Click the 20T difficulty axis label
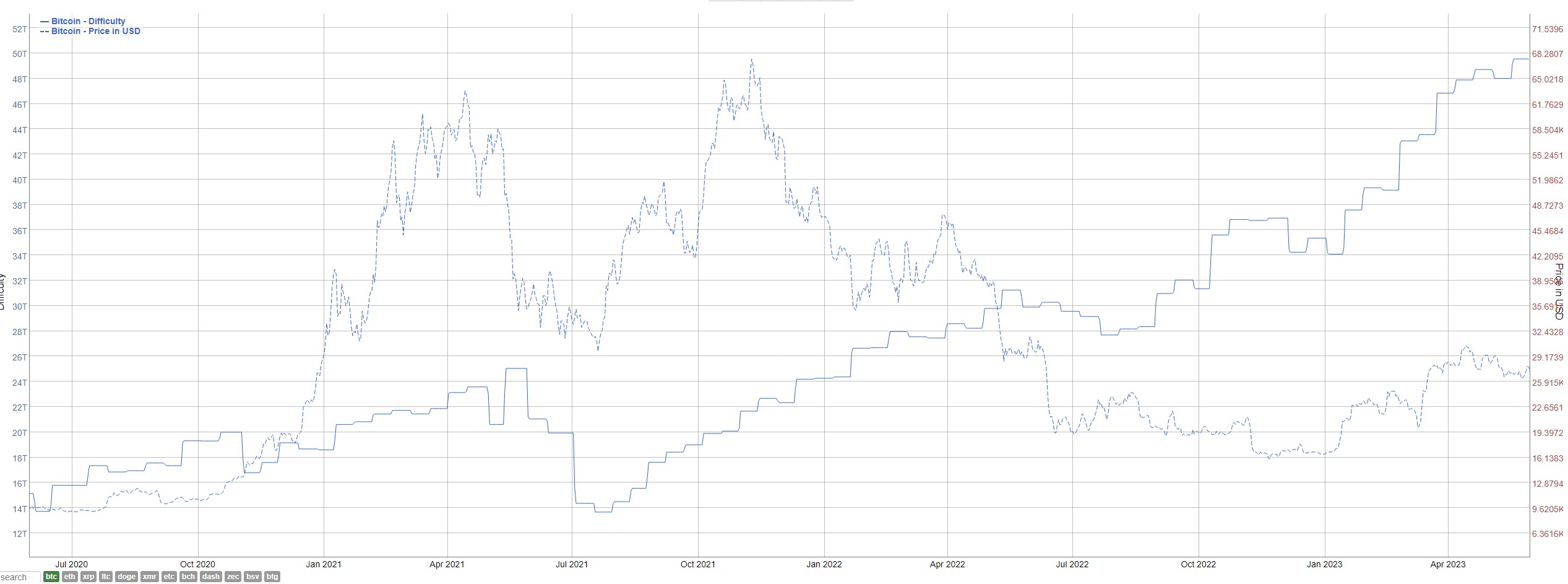This screenshot has height=584, width=1568. (20, 433)
